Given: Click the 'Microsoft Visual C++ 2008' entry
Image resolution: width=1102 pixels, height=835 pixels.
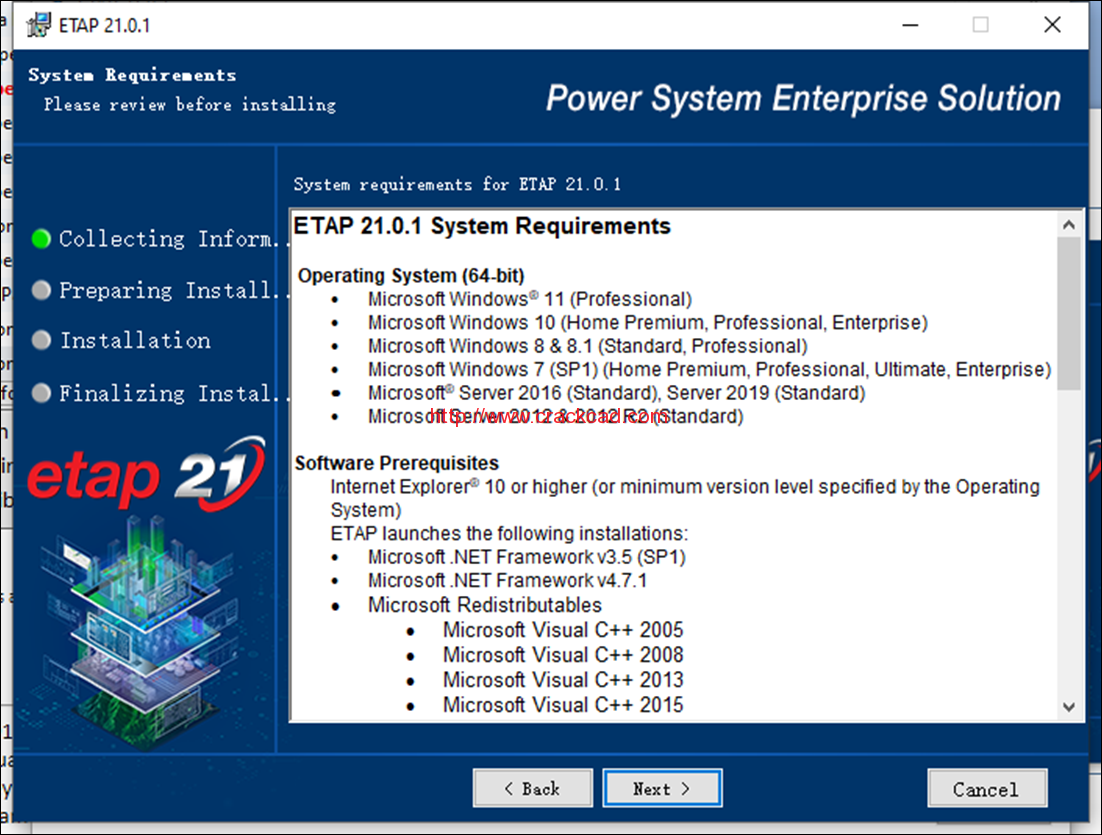Looking at the screenshot, I should point(563,655).
